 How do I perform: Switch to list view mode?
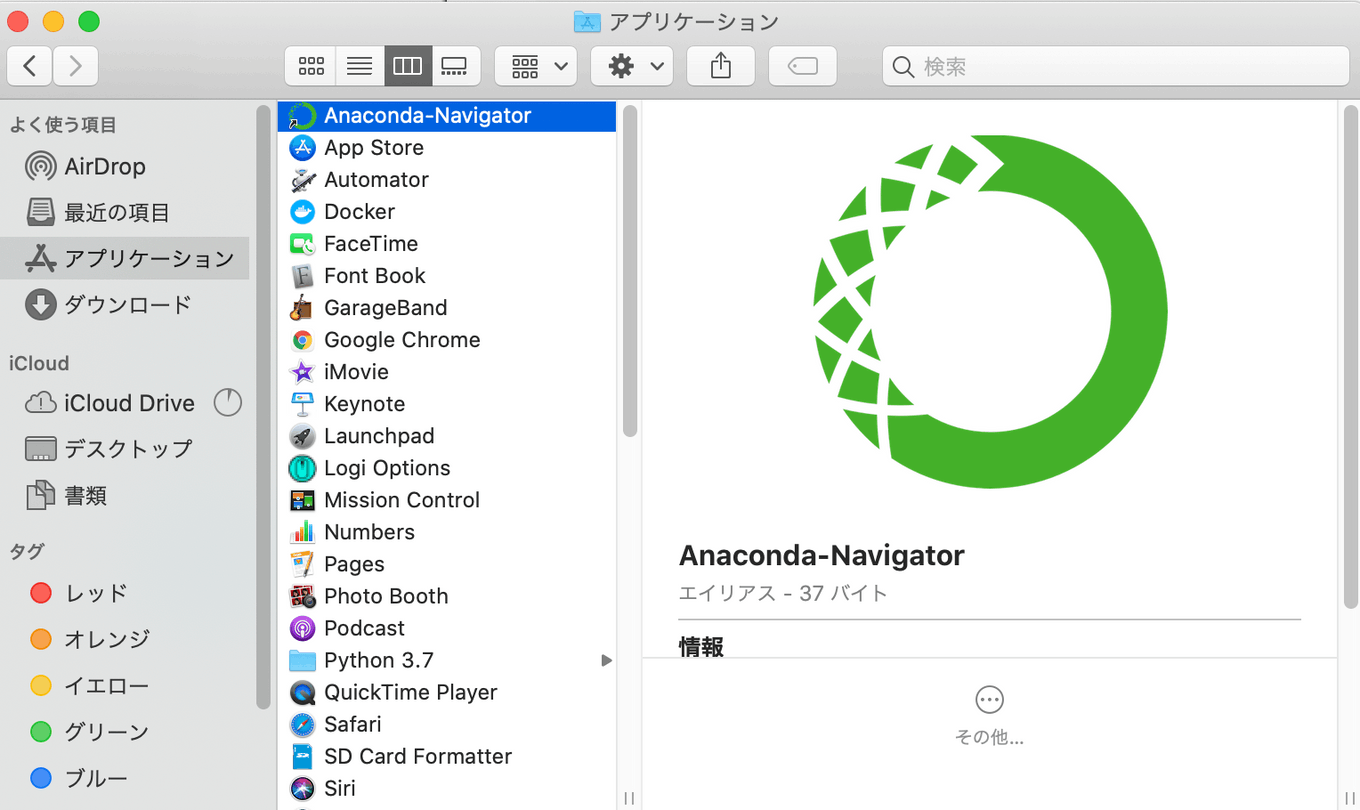pos(359,65)
